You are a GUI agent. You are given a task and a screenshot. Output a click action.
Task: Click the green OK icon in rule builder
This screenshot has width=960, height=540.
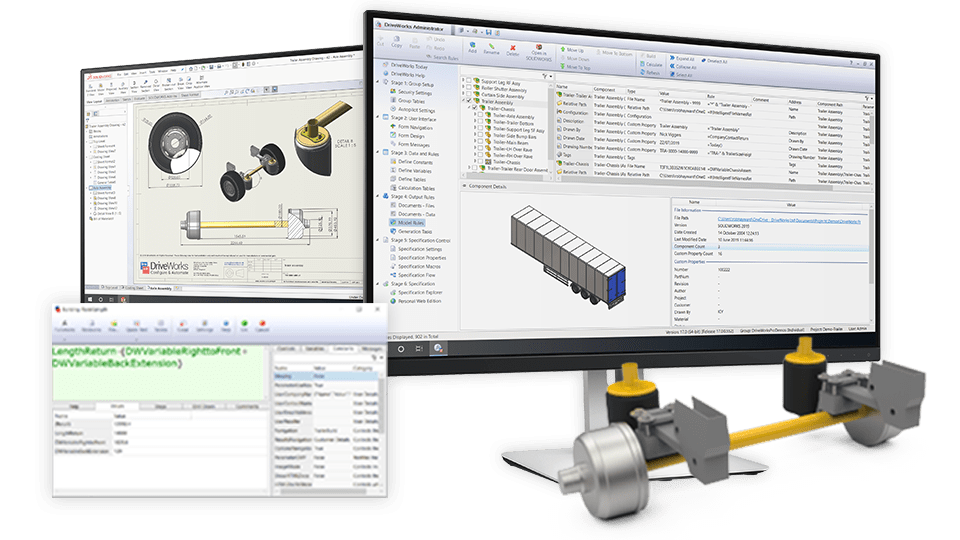pyautogui.click(x=246, y=325)
